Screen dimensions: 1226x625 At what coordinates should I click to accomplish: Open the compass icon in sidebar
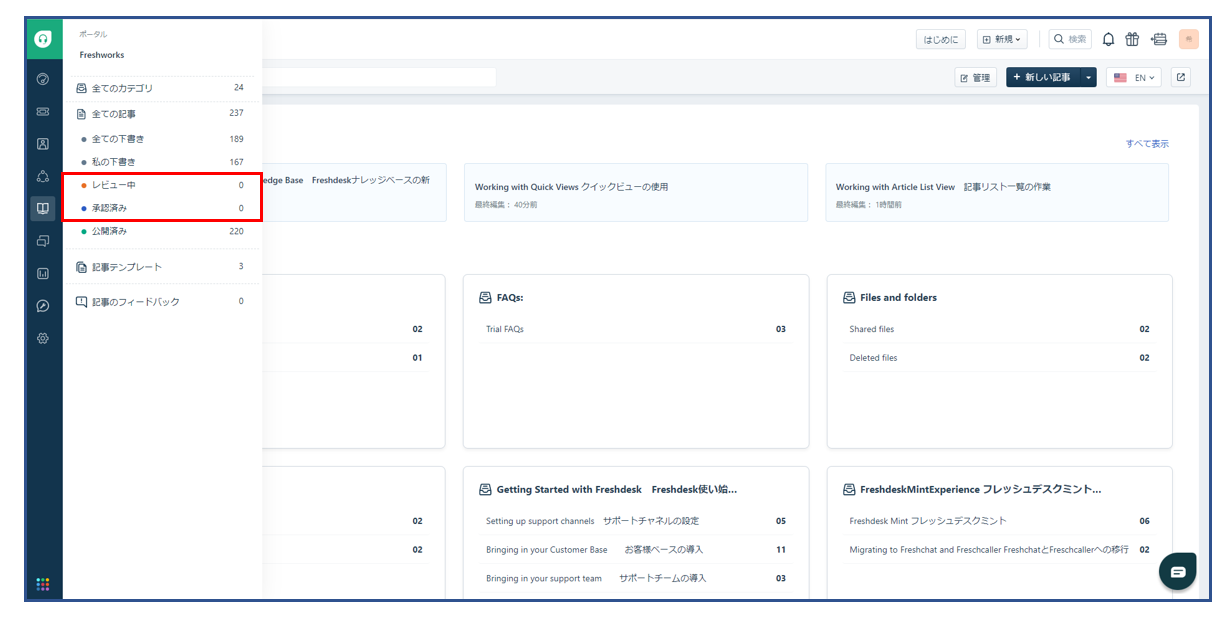pos(43,306)
